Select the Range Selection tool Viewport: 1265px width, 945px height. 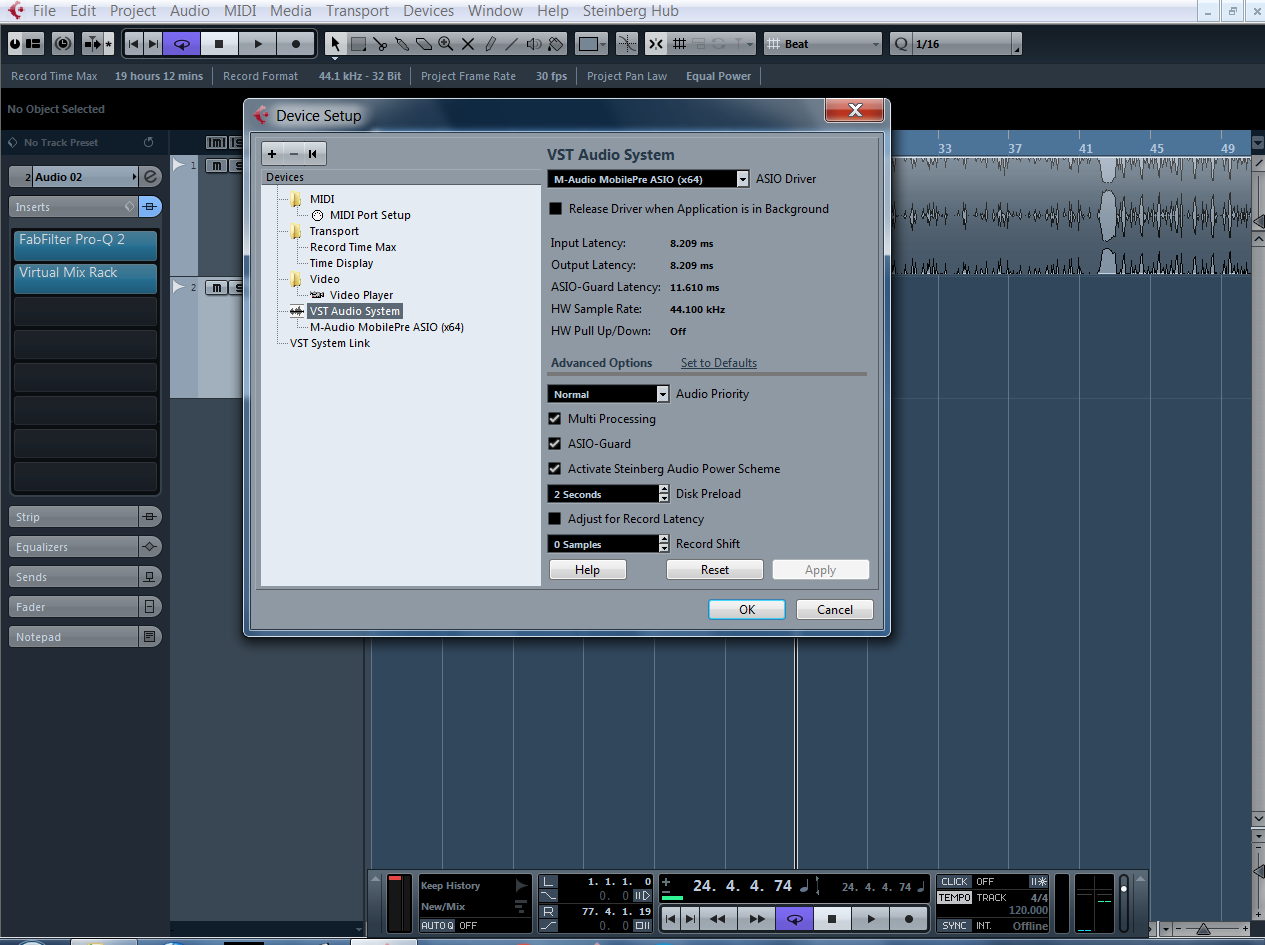358,44
